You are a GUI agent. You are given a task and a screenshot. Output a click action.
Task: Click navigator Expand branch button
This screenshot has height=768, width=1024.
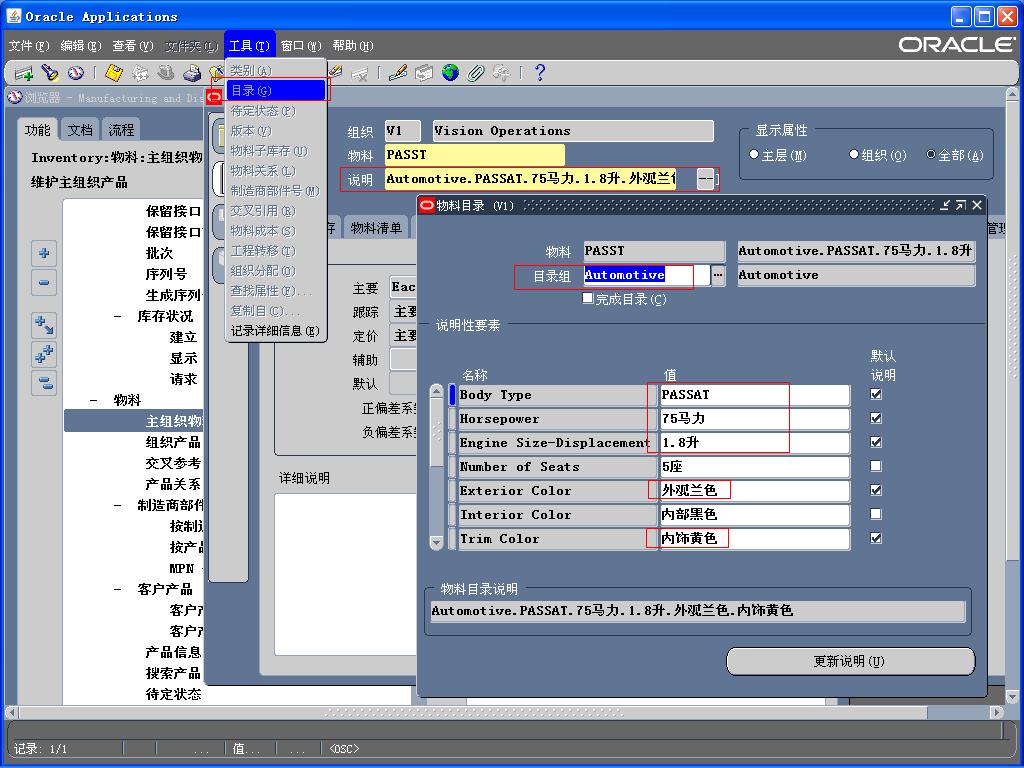click(x=44, y=325)
